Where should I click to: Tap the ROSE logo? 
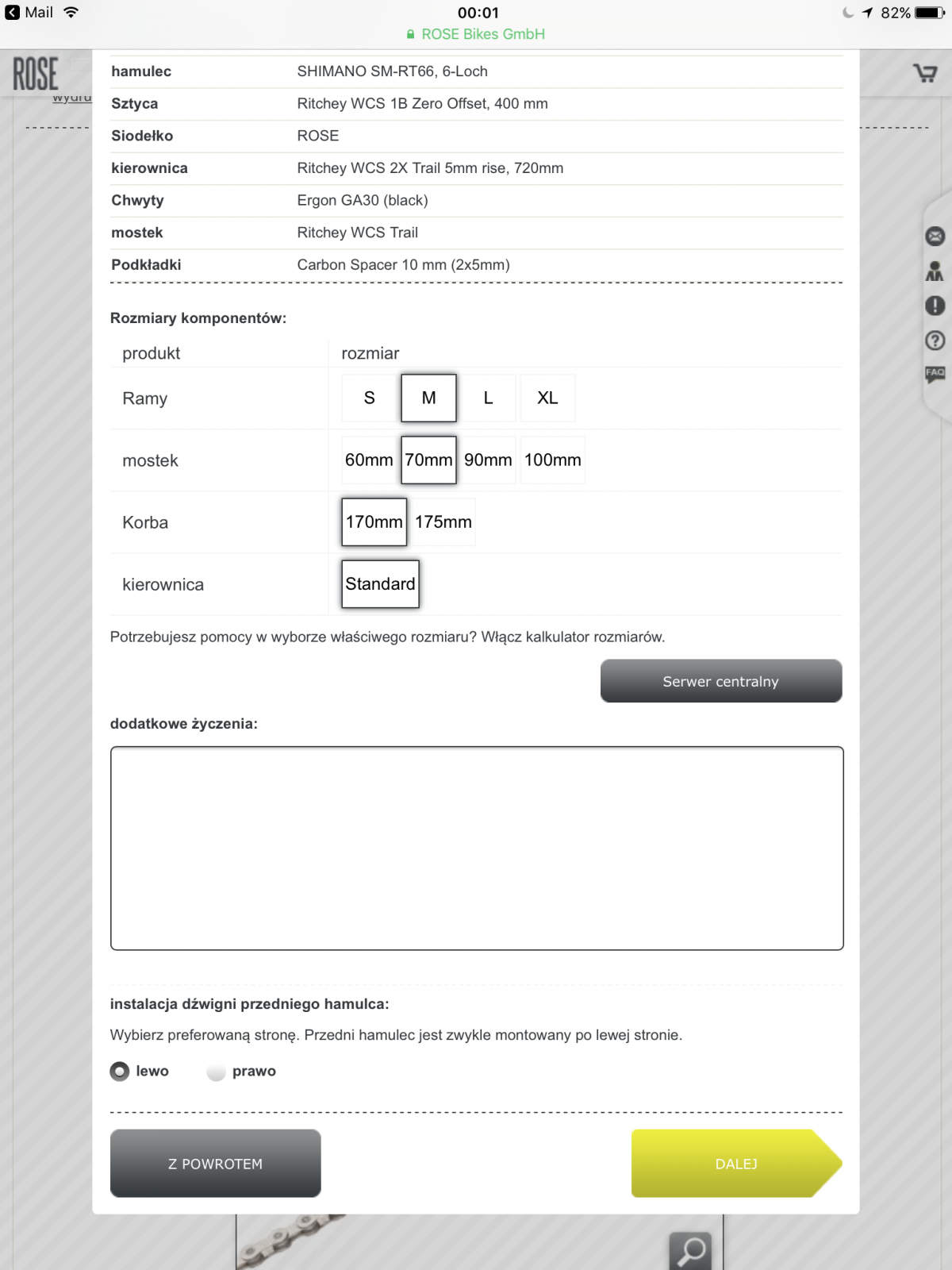point(36,74)
